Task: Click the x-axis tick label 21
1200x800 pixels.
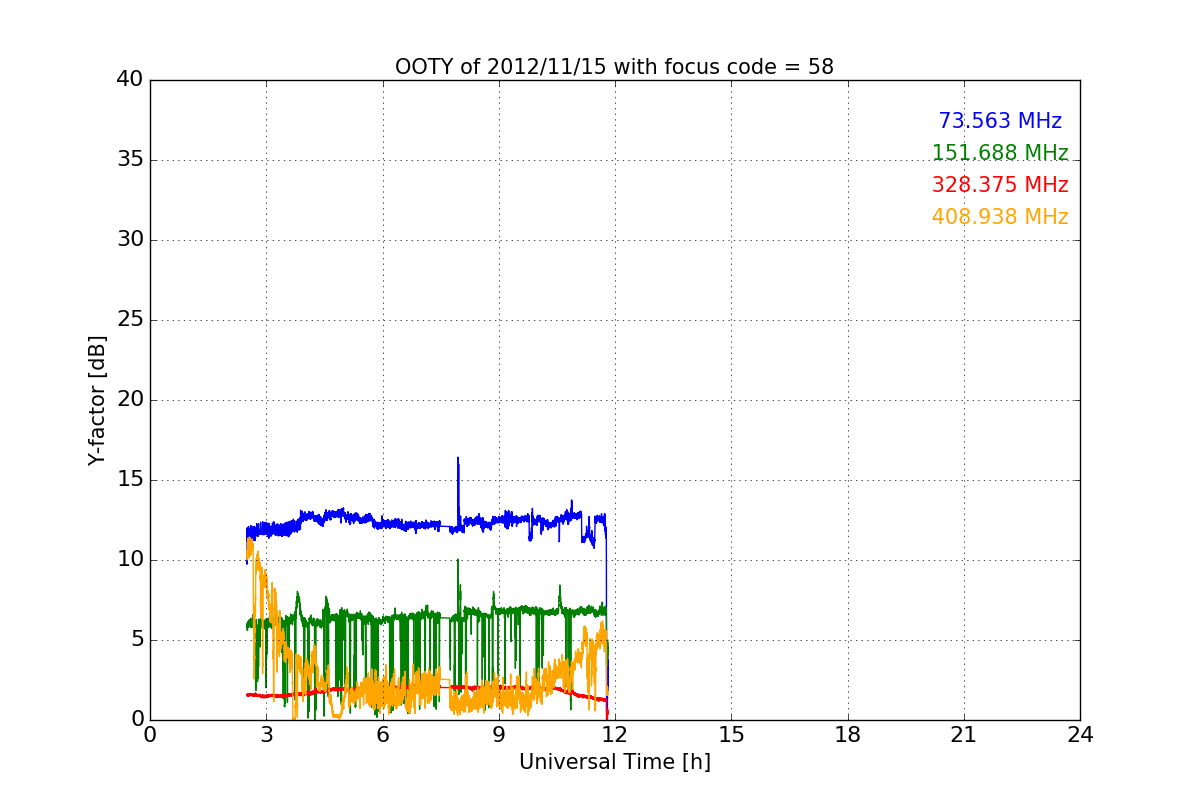Action: coord(964,735)
